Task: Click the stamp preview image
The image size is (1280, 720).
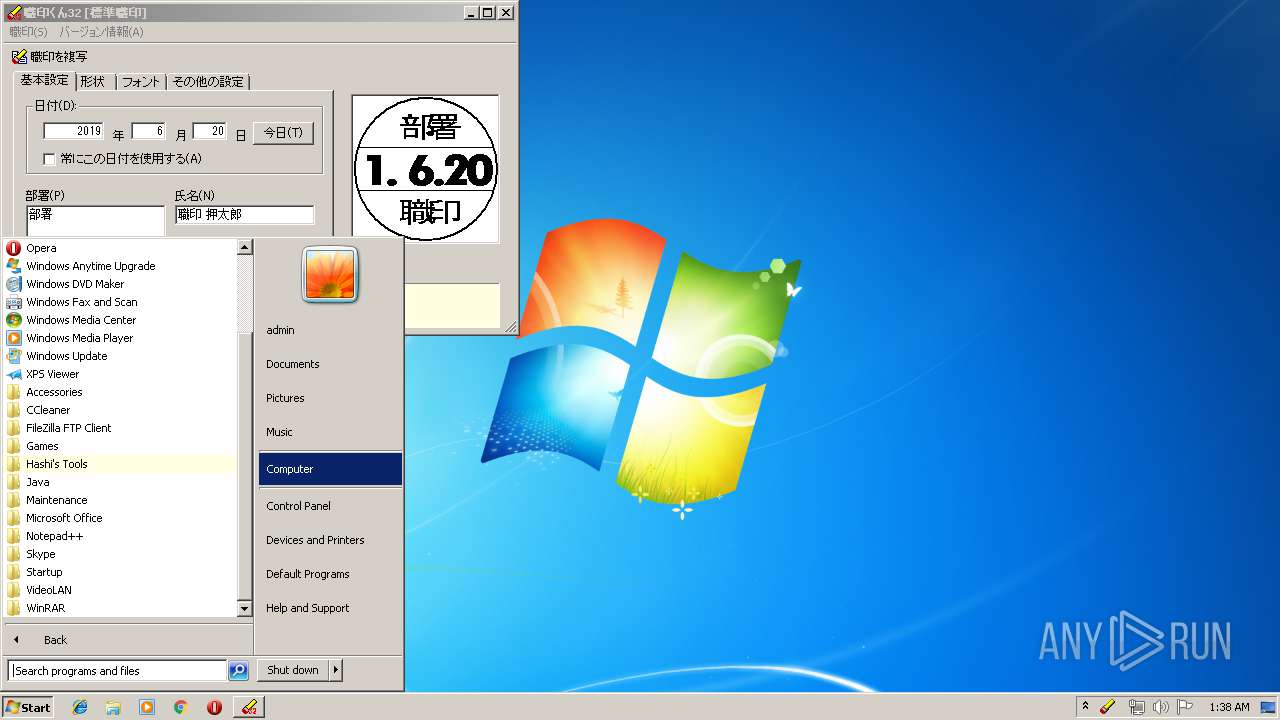Action: click(x=426, y=168)
